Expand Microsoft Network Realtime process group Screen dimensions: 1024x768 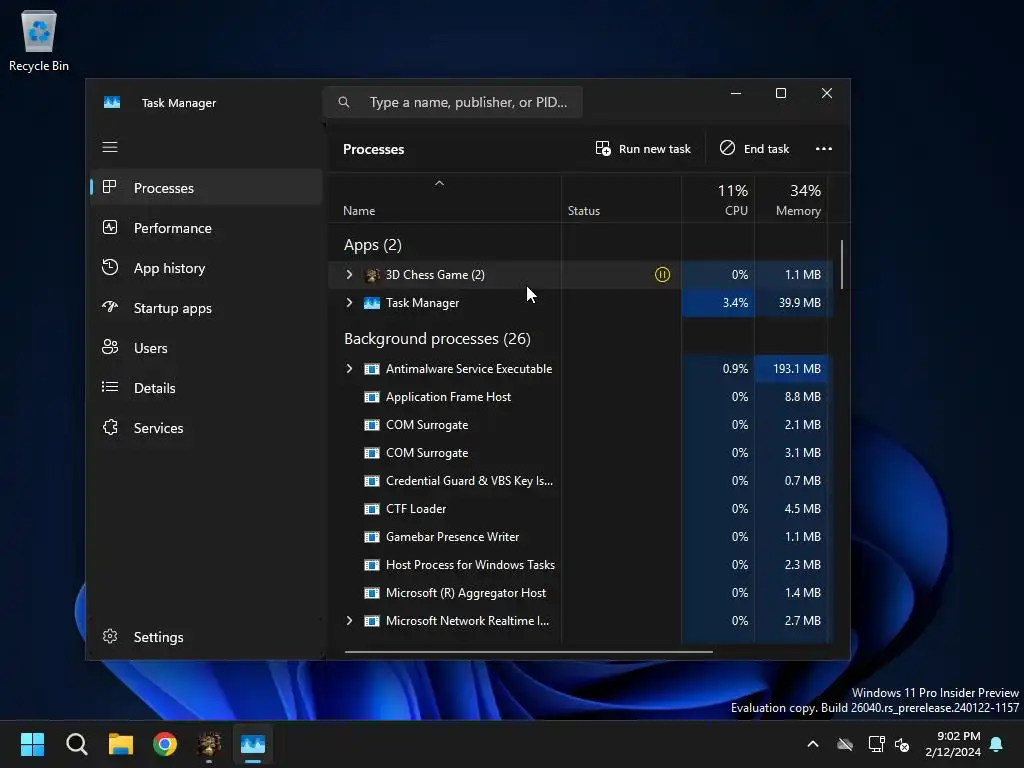click(349, 621)
